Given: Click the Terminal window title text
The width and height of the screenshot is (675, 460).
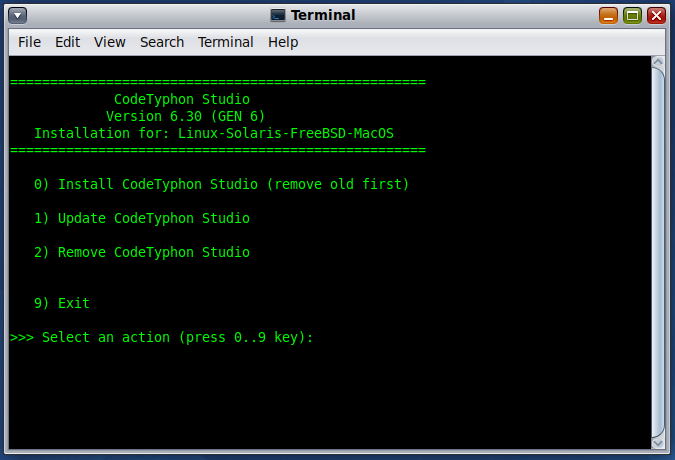Looking at the screenshot, I should [x=323, y=15].
